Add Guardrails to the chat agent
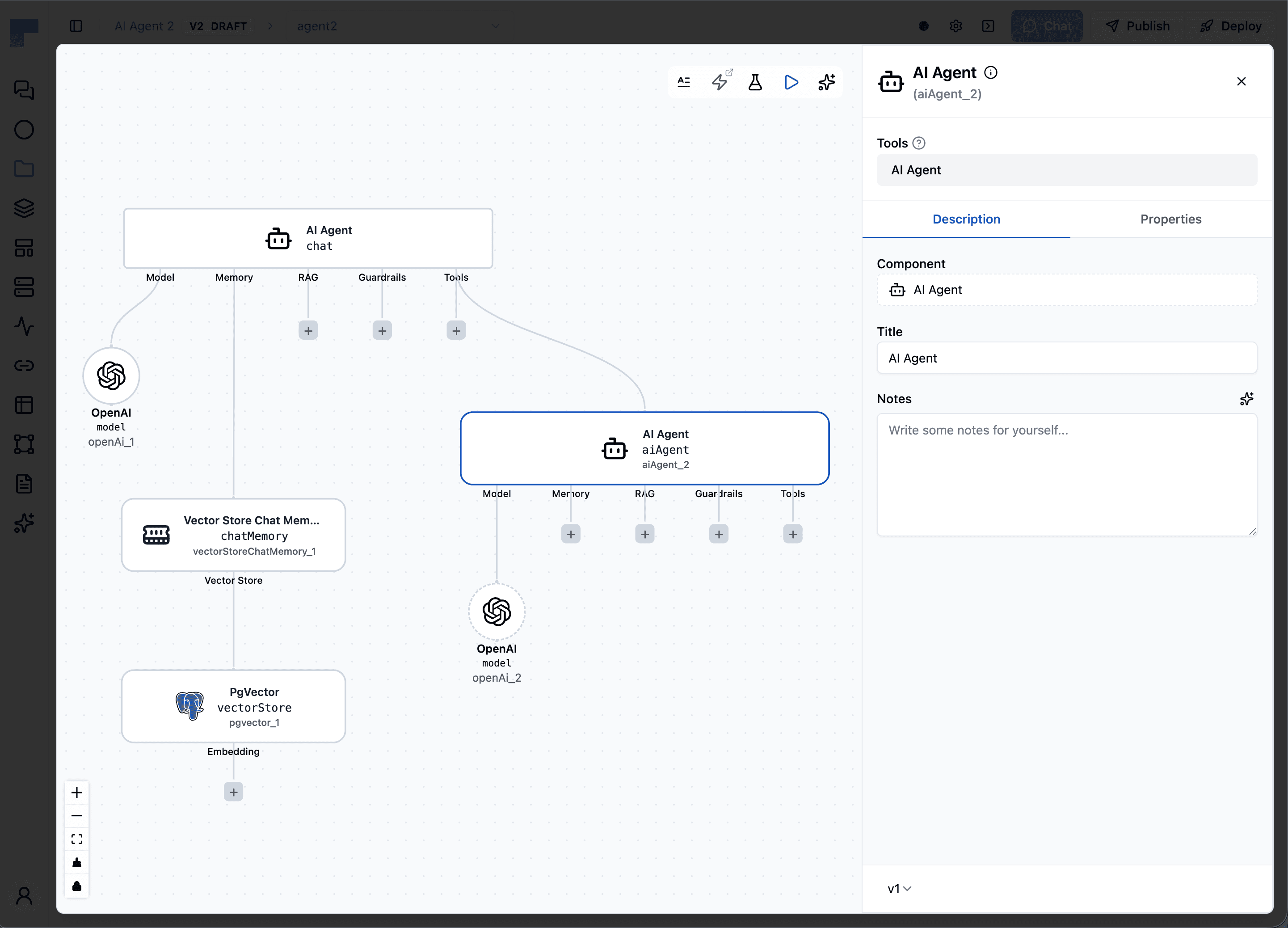 pos(382,330)
